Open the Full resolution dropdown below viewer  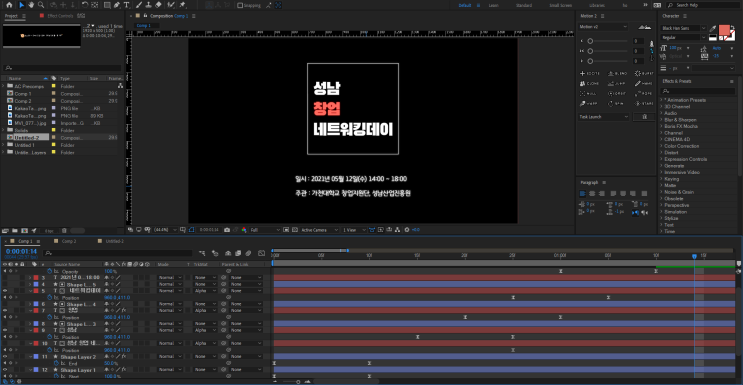tap(265, 230)
